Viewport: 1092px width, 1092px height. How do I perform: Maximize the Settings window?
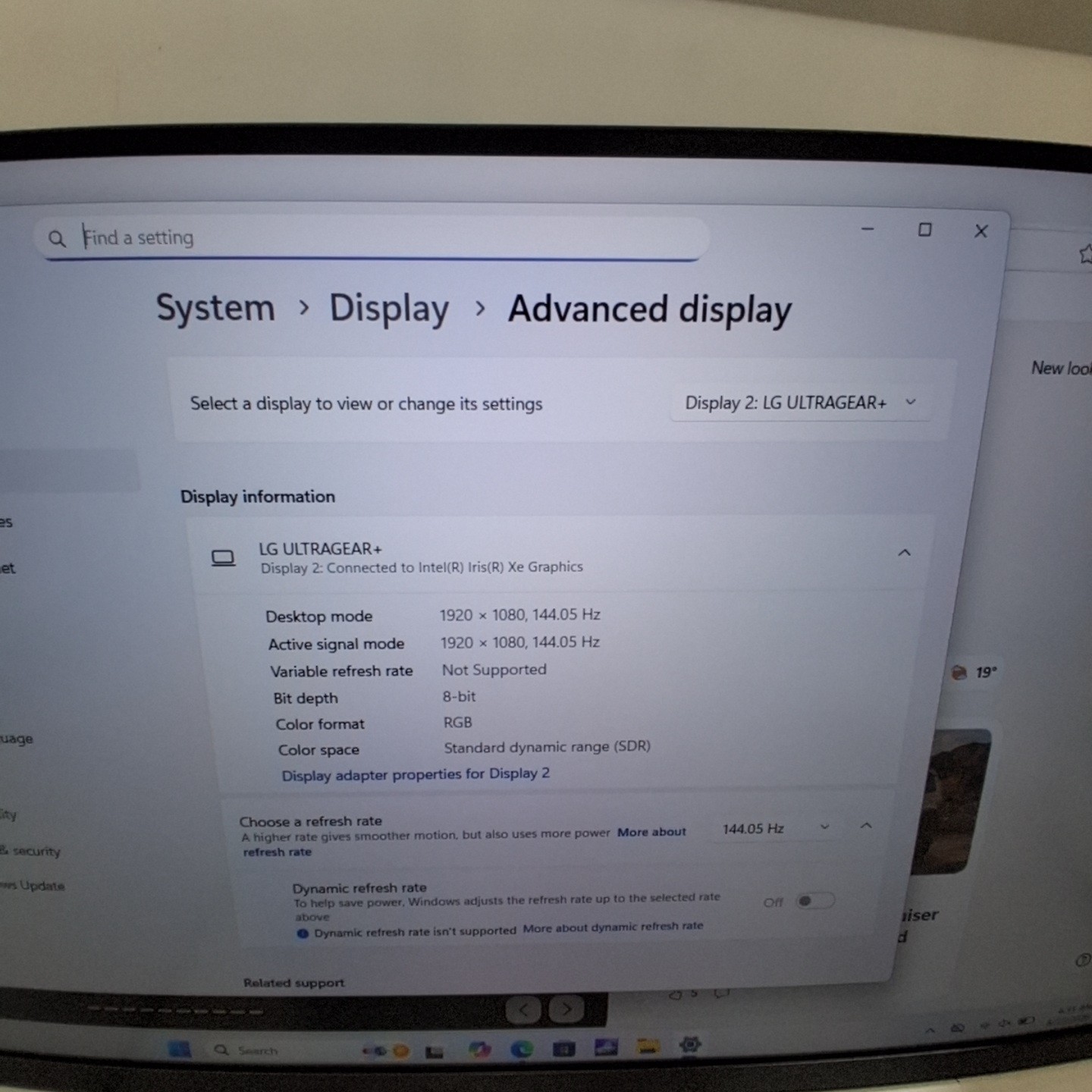(x=925, y=230)
